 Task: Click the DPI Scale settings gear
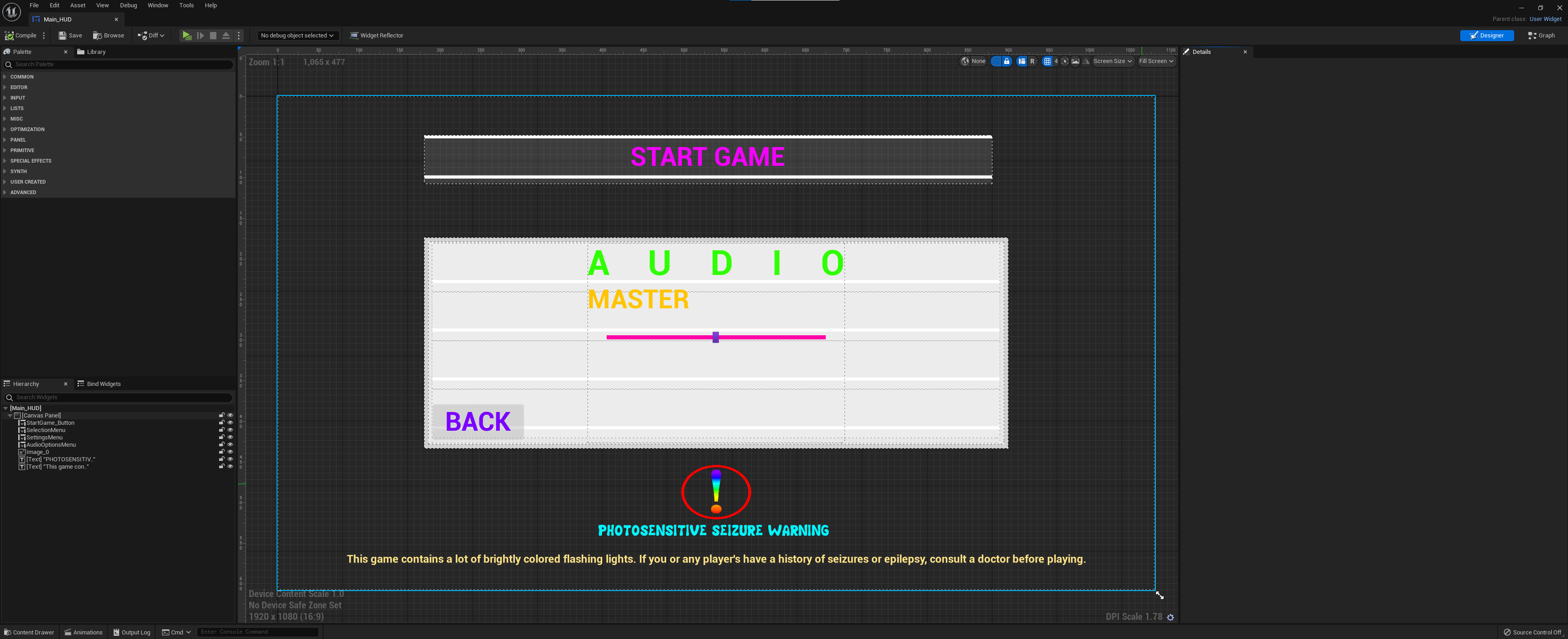[1170, 617]
